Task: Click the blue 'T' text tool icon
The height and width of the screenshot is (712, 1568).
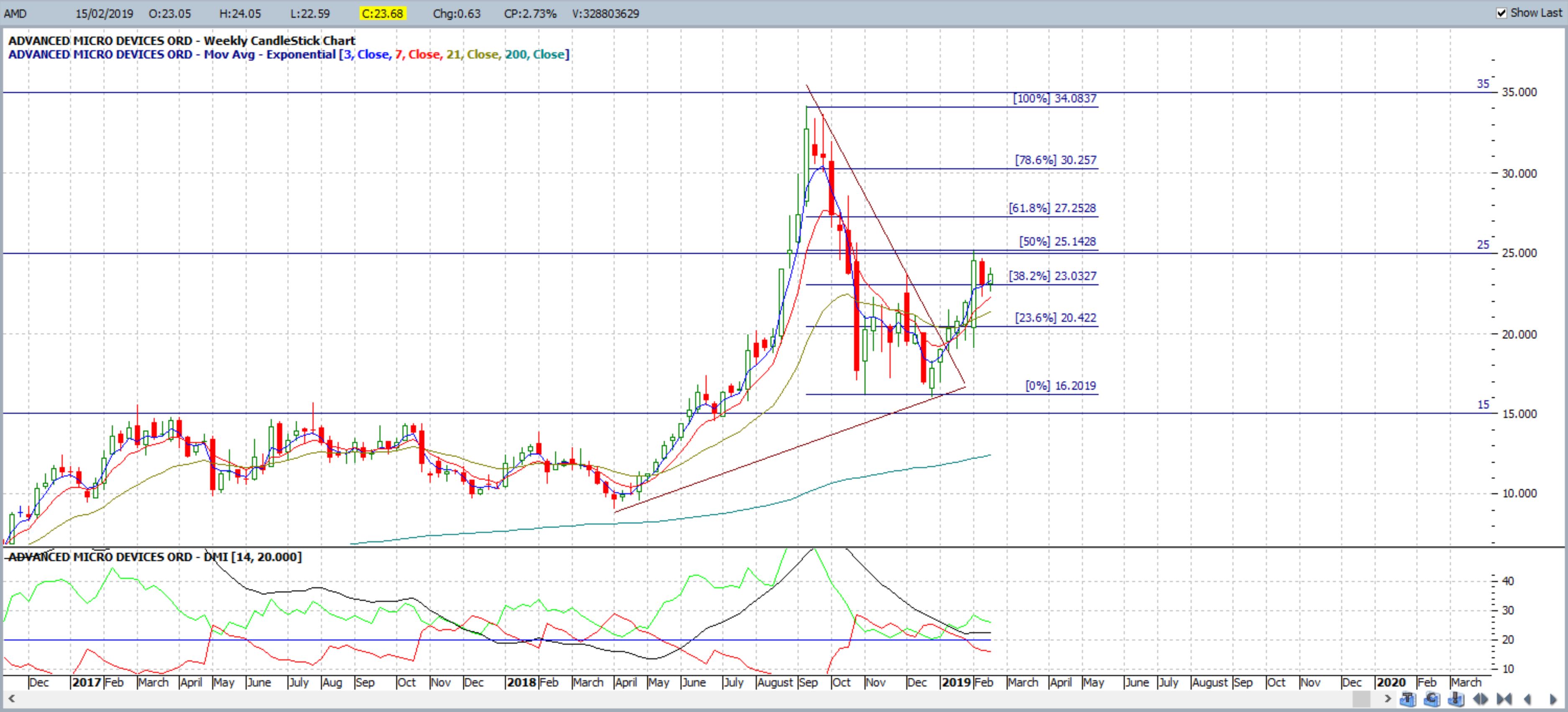Action: coord(1408,699)
